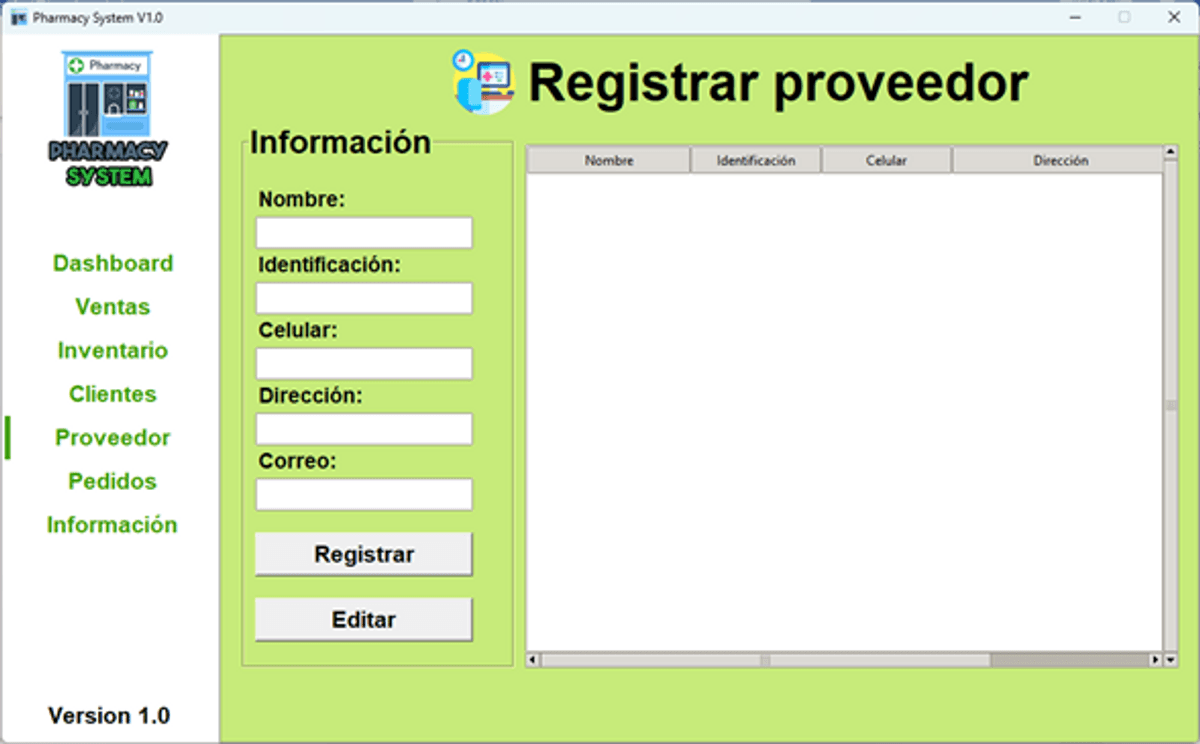Open the Inventario section
The image size is (1200, 744).
[113, 351]
